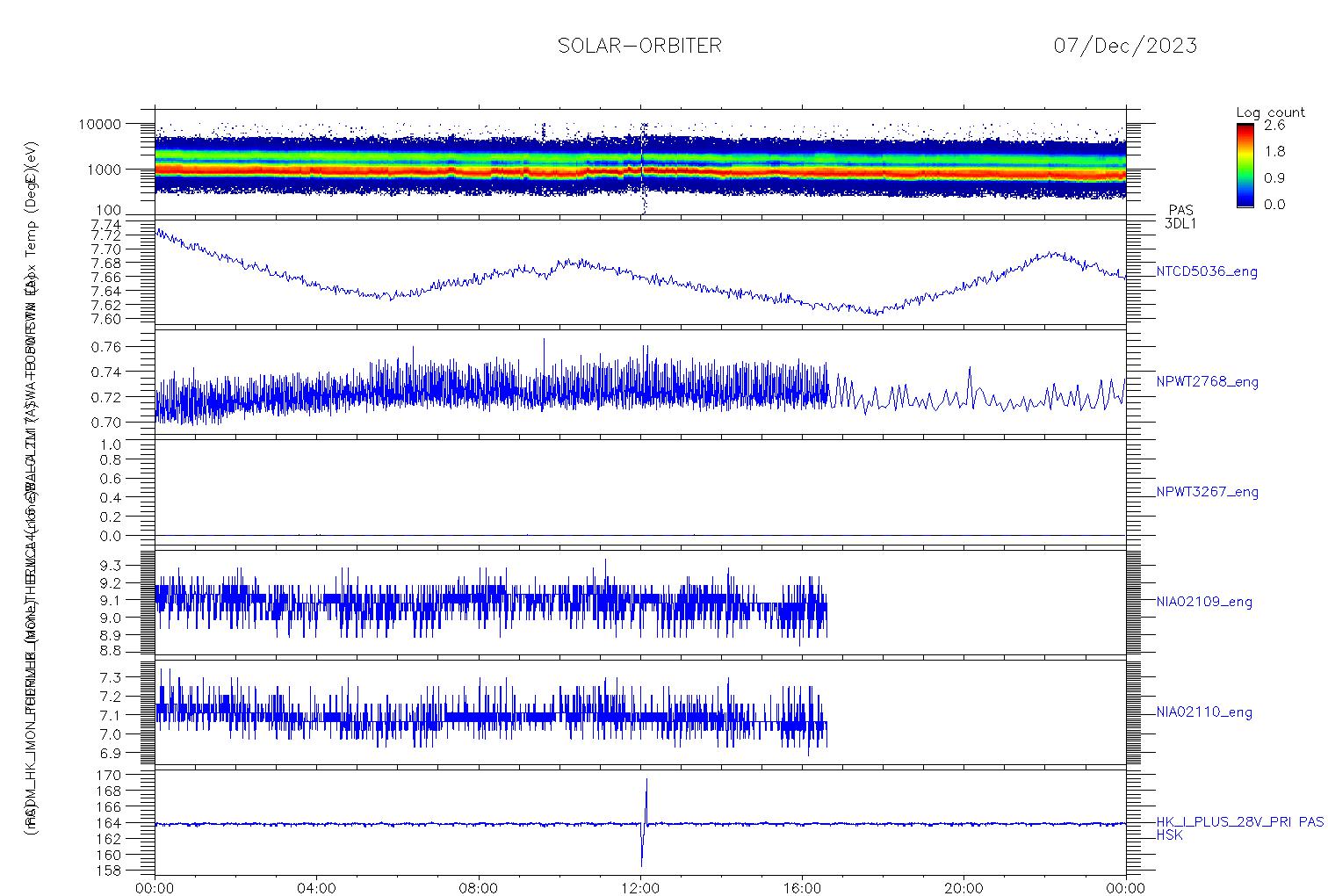Click the current spike near 12:00
Screen dimensions: 1328x896
(x=644, y=822)
